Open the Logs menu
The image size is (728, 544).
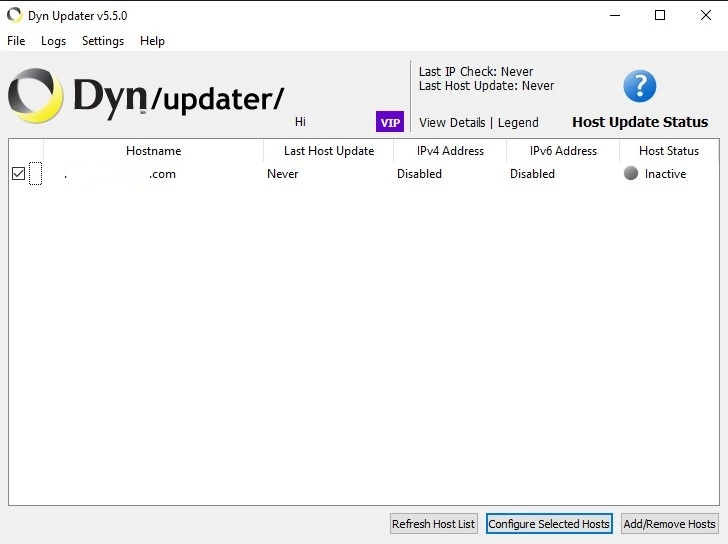pyautogui.click(x=53, y=41)
